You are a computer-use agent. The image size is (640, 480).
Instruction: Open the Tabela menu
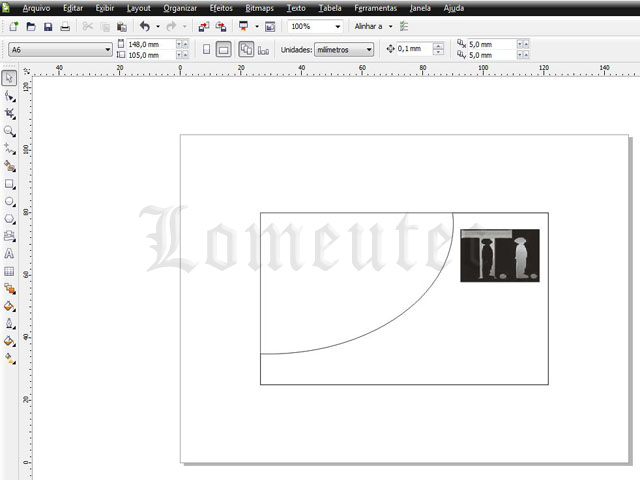(330, 8)
